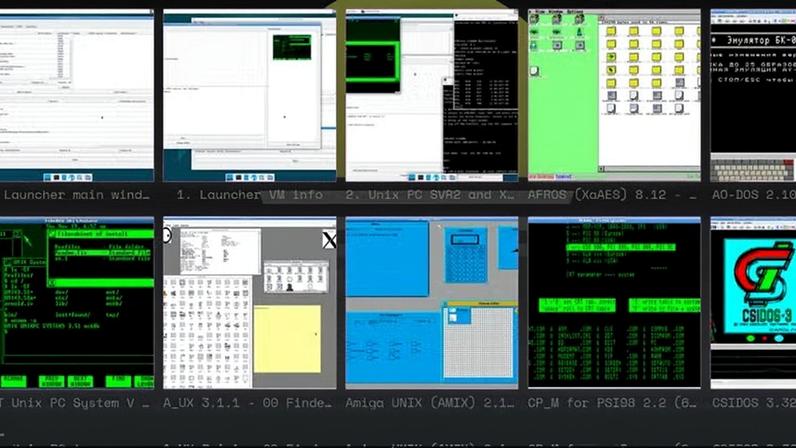Click the 'Amiga UNIX (AMIX) 2.1..' caption
Viewport: 796px width, 448px height.
[429, 403]
